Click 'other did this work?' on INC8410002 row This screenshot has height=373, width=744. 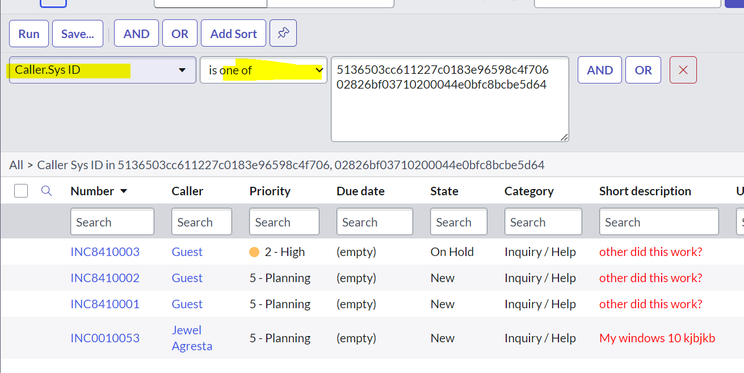pyautogui.click(x=651, y=278)
